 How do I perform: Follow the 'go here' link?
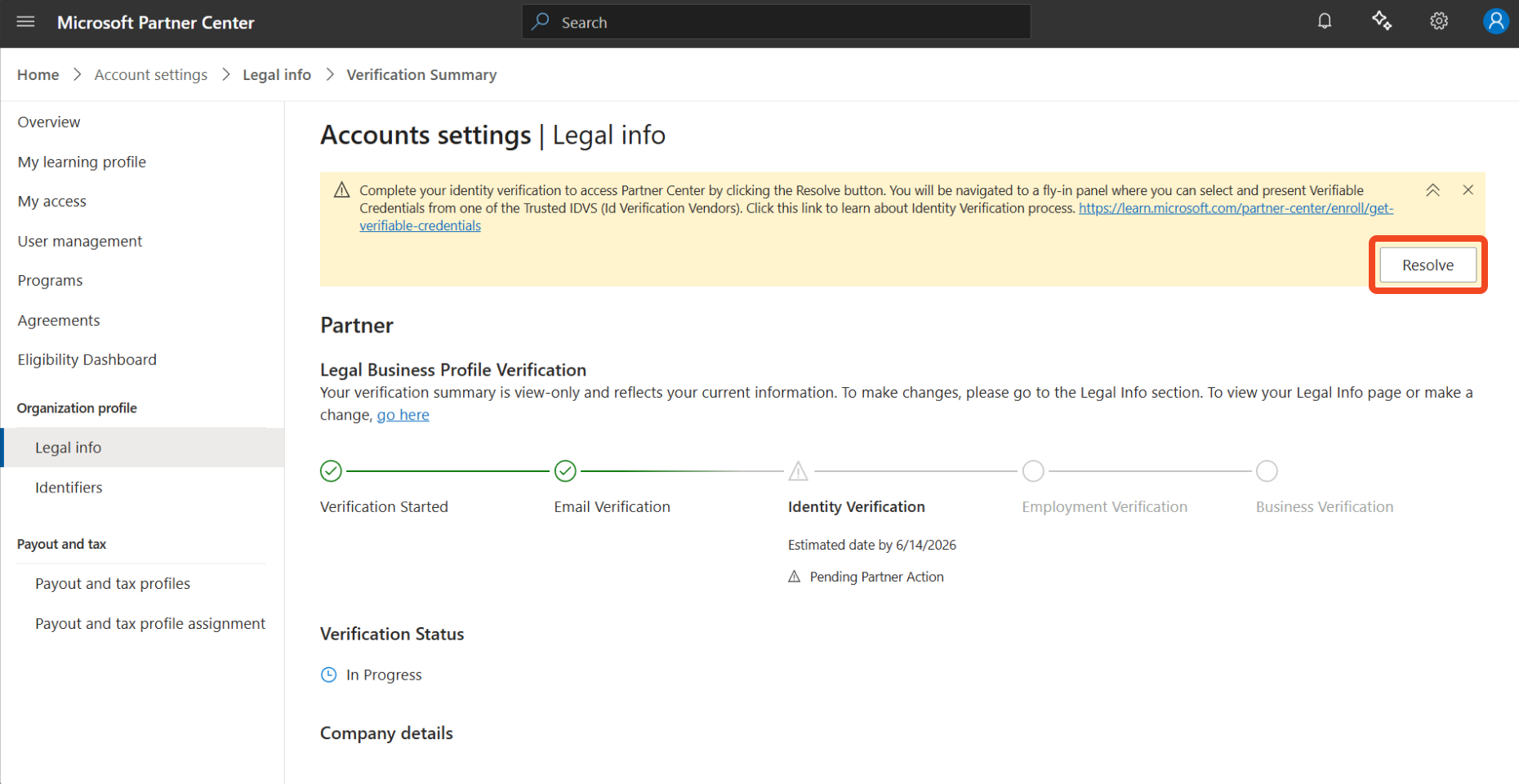pyautogui.click(x=403, y=415)
